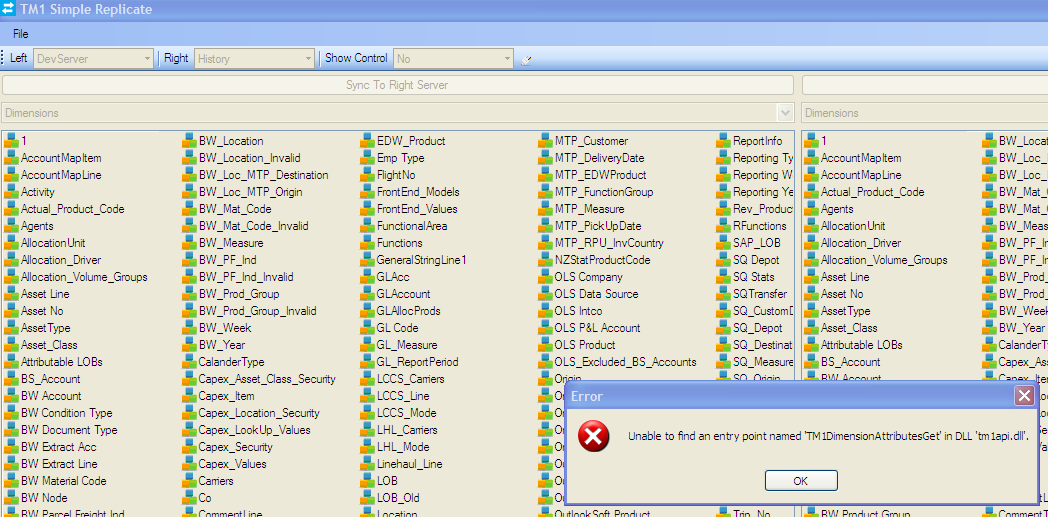Select GL_ReportPeriod dimension
This screenshot has height=517, width=1048.
coord(418,362)
